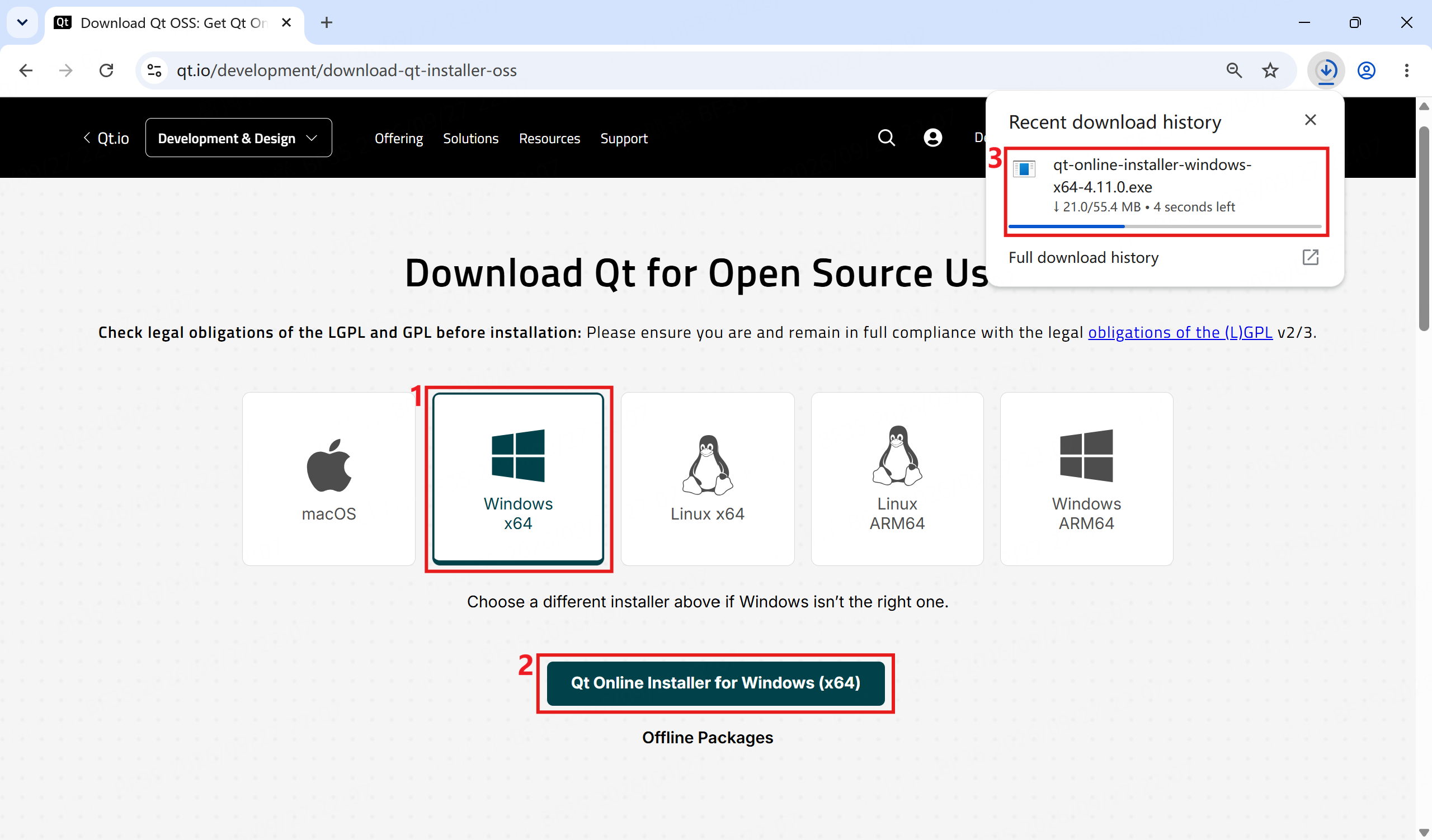This screenshot has height=840, width=1432.
Task: Expand the Development & Design dropdown
Action: (x=239, y=138)
